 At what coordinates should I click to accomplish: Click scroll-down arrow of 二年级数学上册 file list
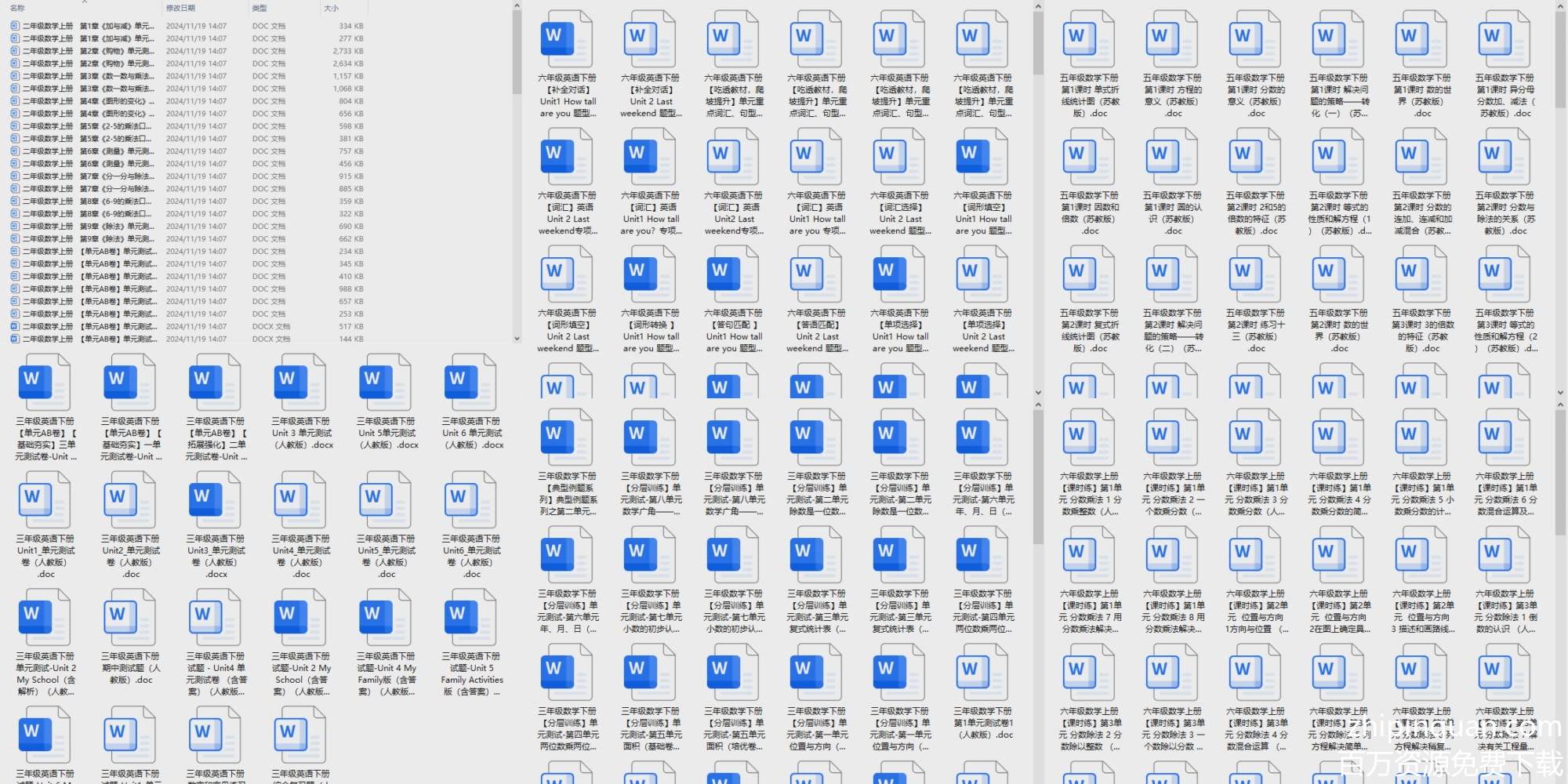[517, 339]
